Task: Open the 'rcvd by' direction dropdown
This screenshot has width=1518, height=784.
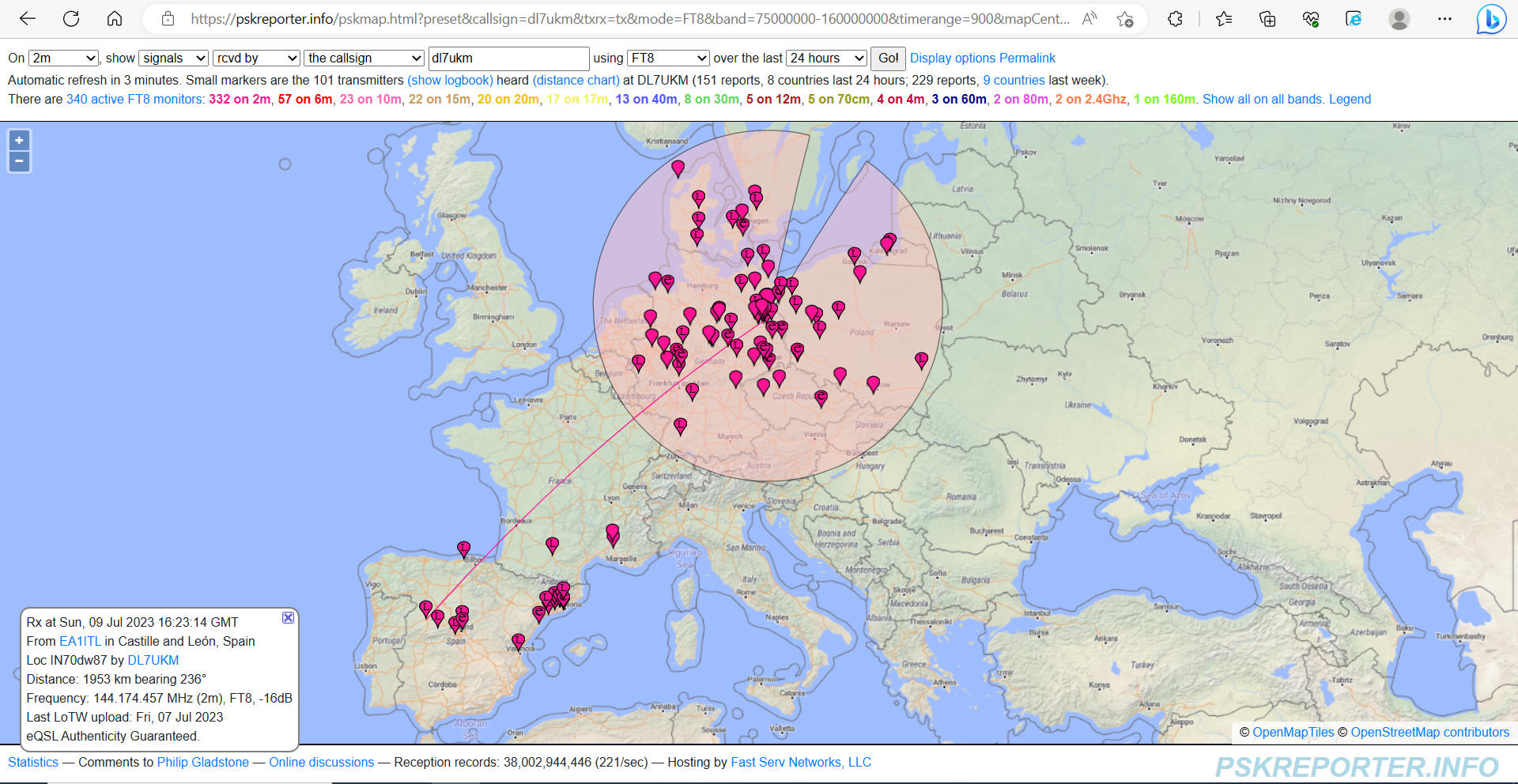Action: [256, 58]
